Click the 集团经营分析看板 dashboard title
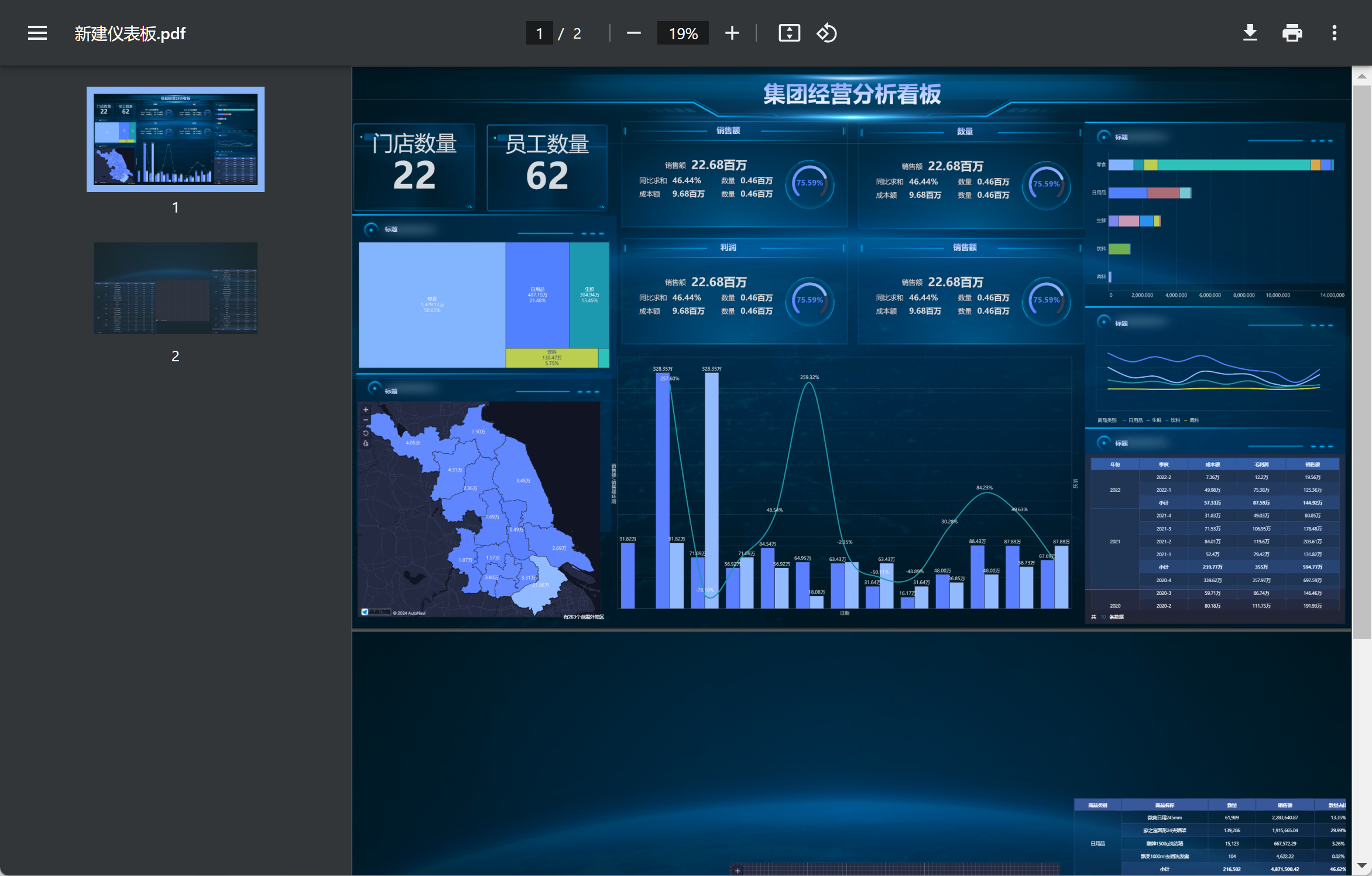This screenshot has height=876, width=1372. pyautogui.click(x=852, y=94)
